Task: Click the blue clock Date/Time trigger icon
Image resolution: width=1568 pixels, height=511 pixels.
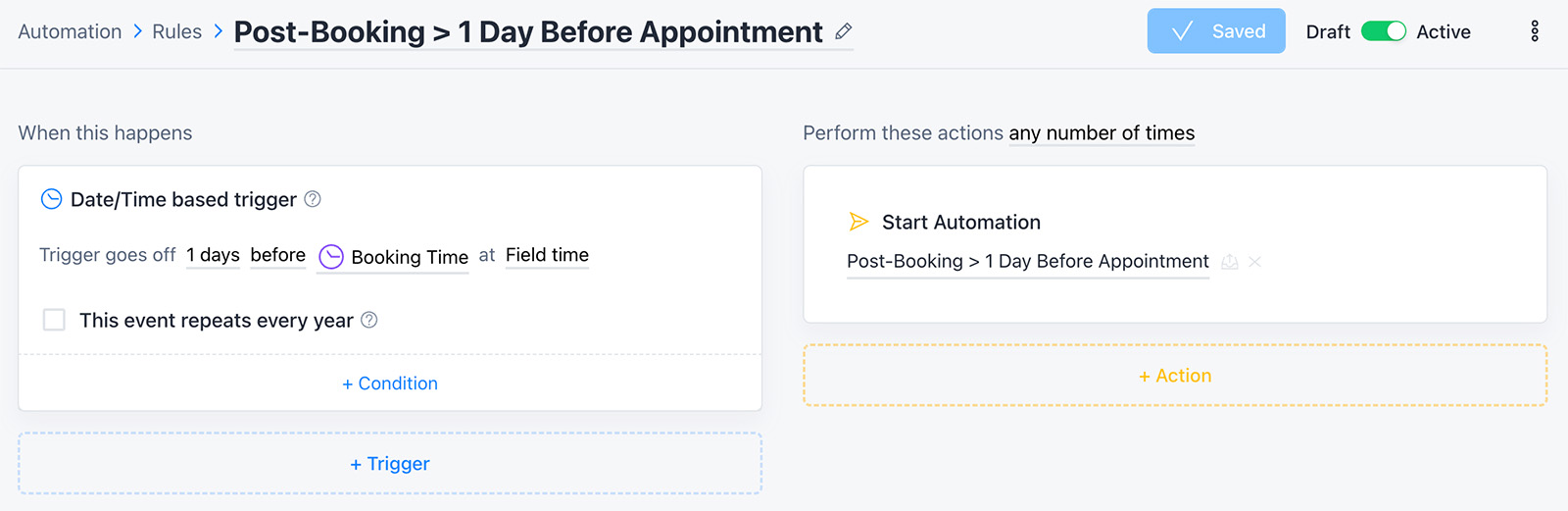Action: [x=51, y=199]
